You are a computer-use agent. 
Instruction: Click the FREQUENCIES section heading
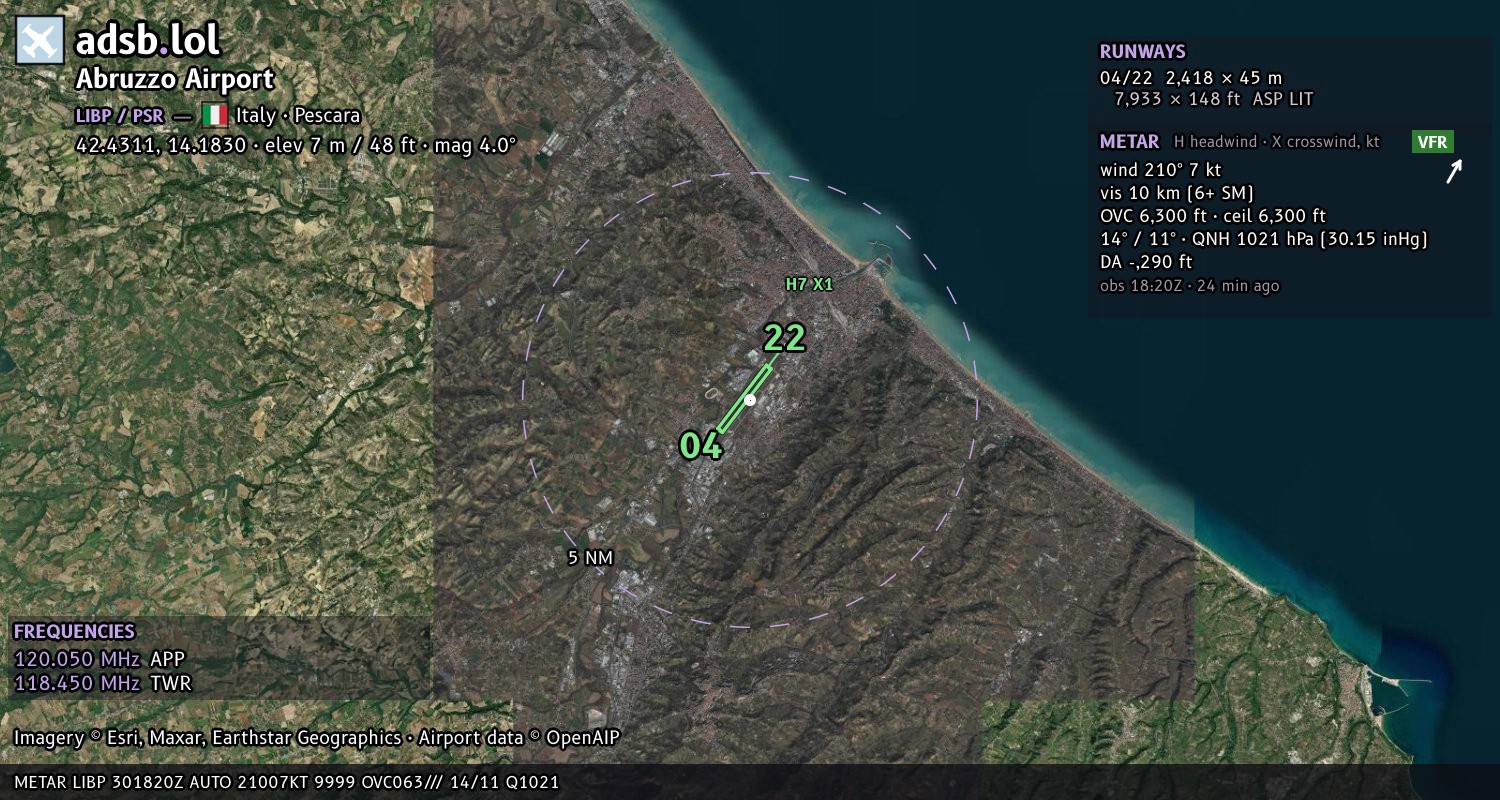tap(74, 632)
